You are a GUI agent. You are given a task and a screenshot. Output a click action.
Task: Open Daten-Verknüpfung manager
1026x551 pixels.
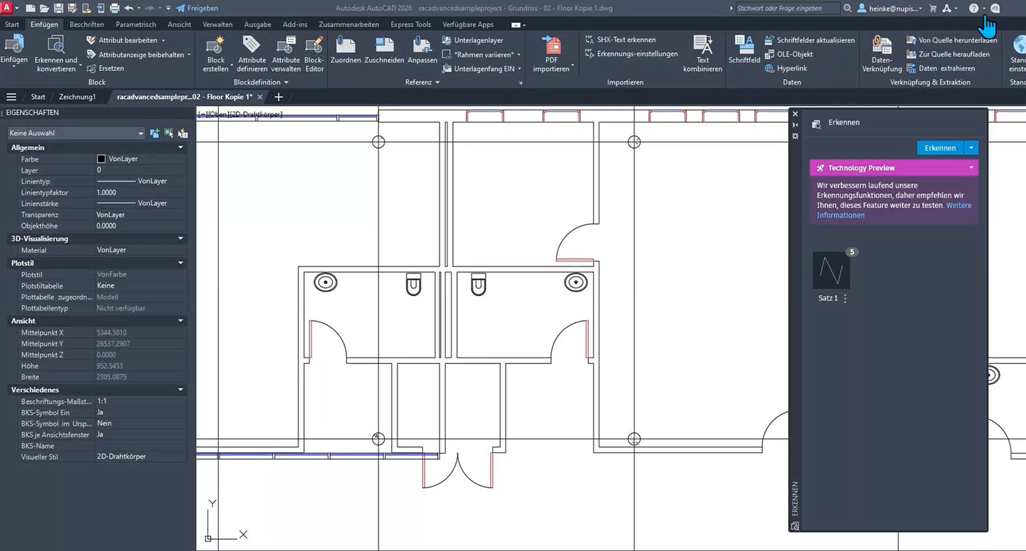881,53
